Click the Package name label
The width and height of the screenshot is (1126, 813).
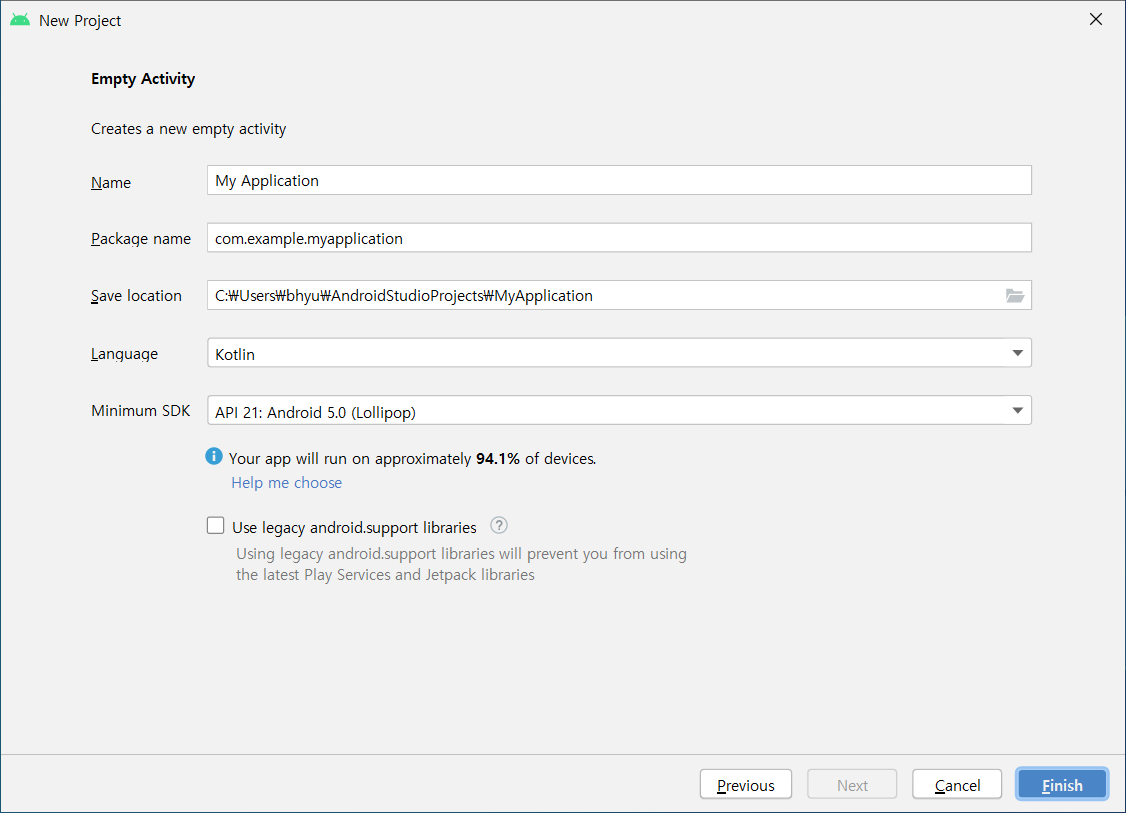(x=141, y=239)
